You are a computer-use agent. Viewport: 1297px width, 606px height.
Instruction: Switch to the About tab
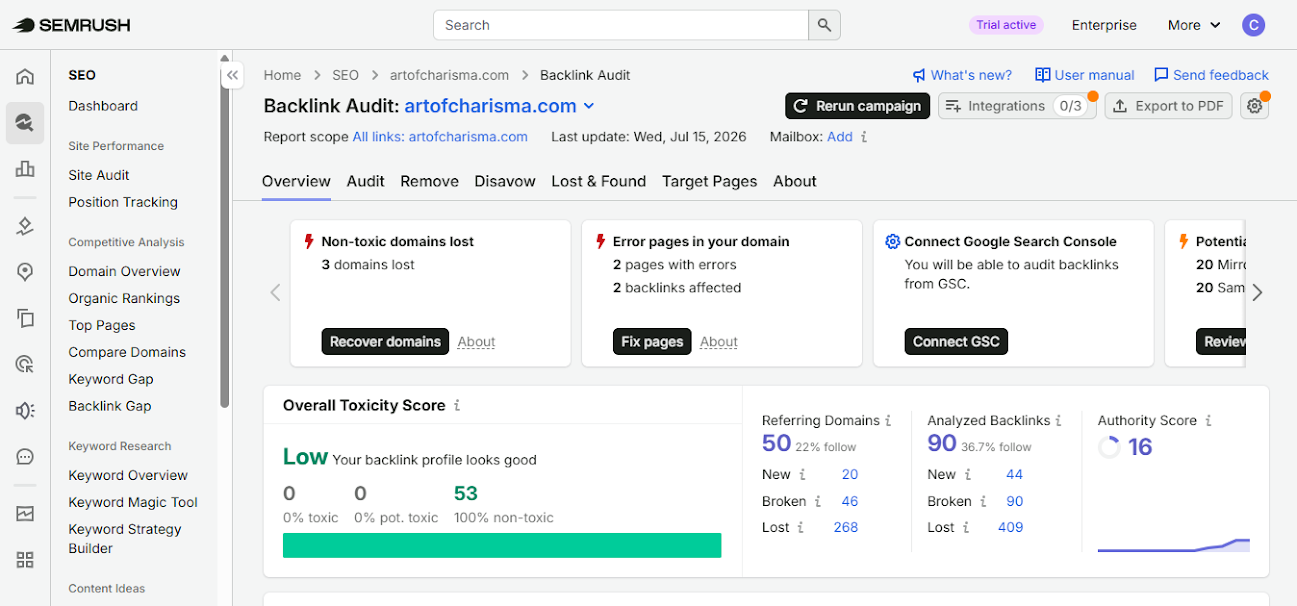[x=795, y=181]
